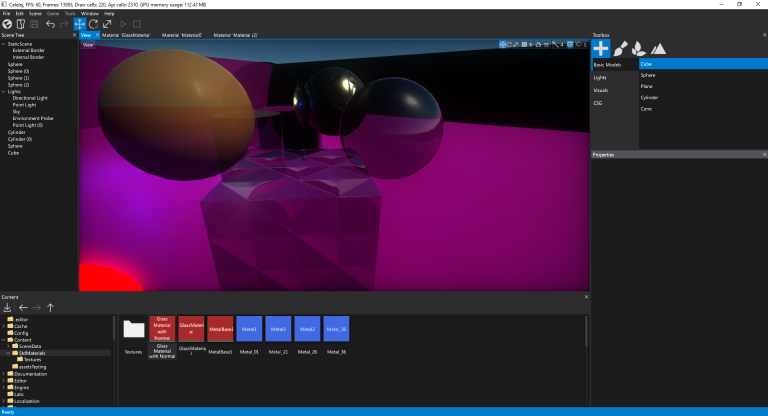The image size is (768, 416).
Task: Collapse the Lights node in Scene Tree
Action: [x=3, y=92]
